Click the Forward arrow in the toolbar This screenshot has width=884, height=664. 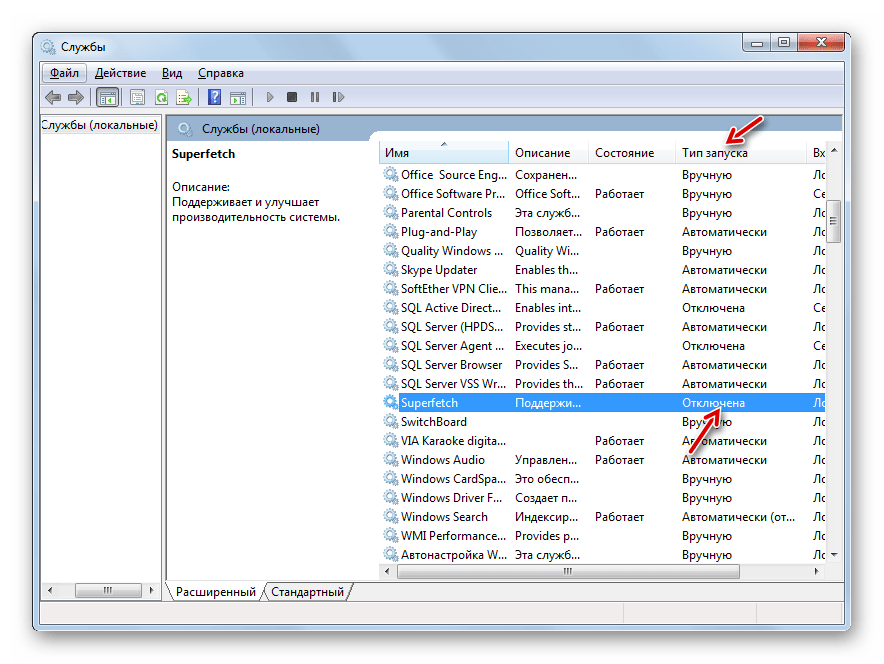(x=76, y=98)
